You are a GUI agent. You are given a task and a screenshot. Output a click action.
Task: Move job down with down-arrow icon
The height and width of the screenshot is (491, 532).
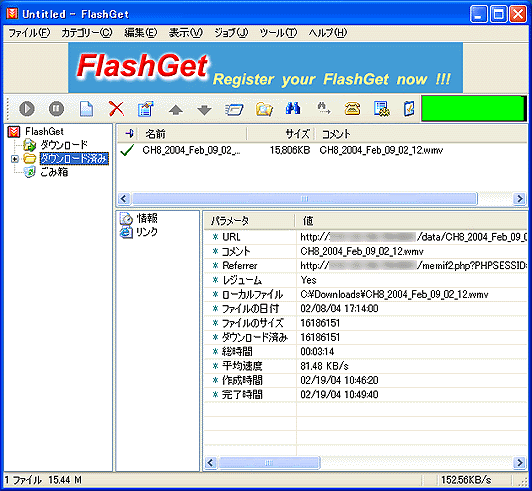(204, 110)
